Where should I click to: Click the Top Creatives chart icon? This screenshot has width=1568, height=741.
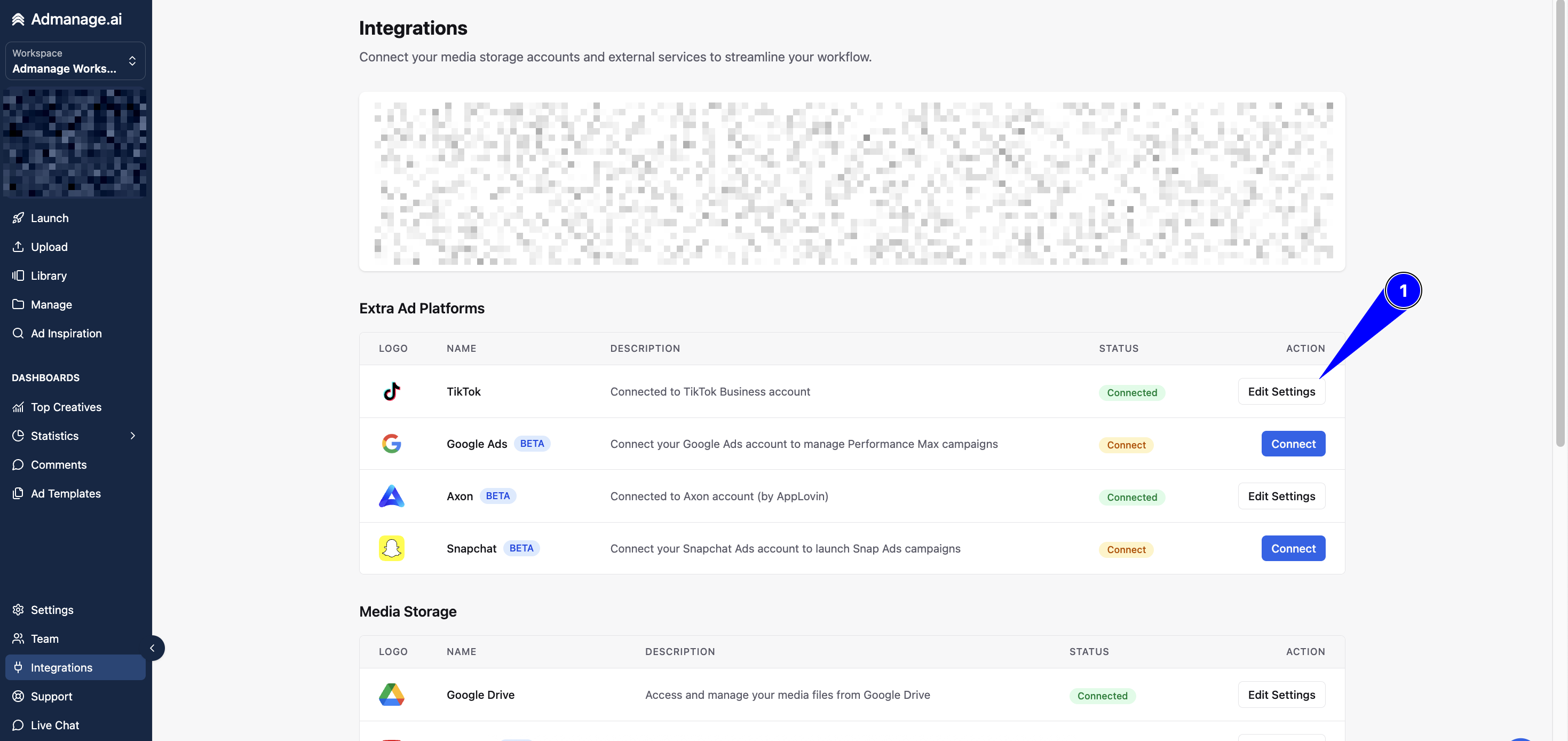coord(18,407)
